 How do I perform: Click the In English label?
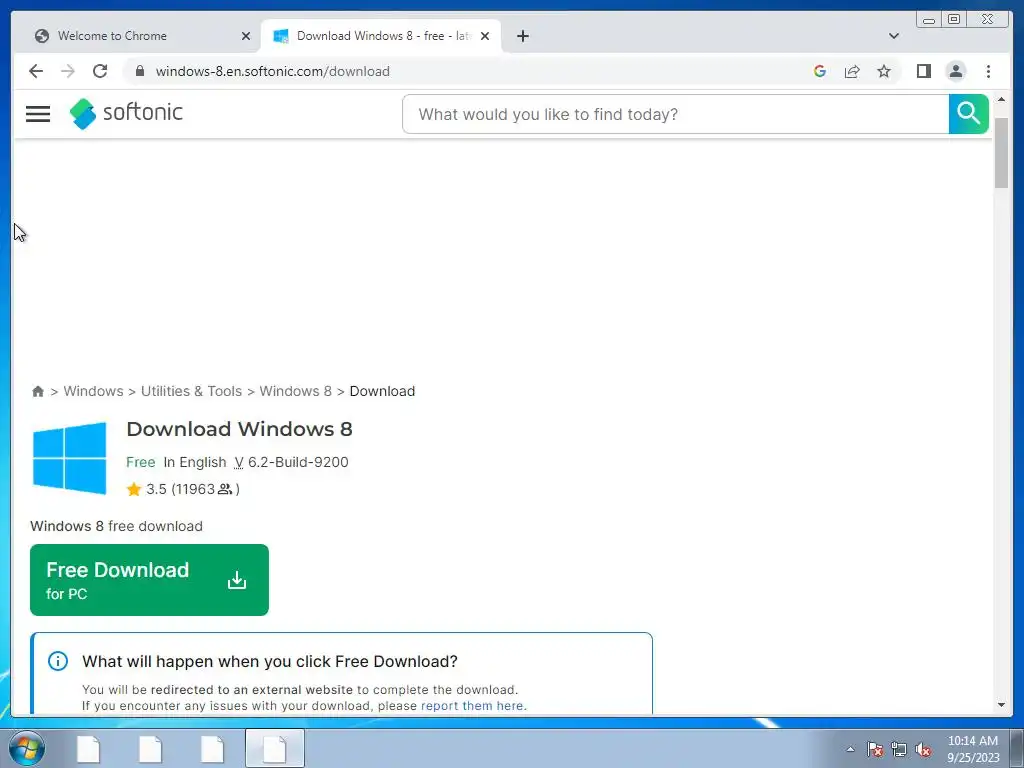(x=195, y=462)
